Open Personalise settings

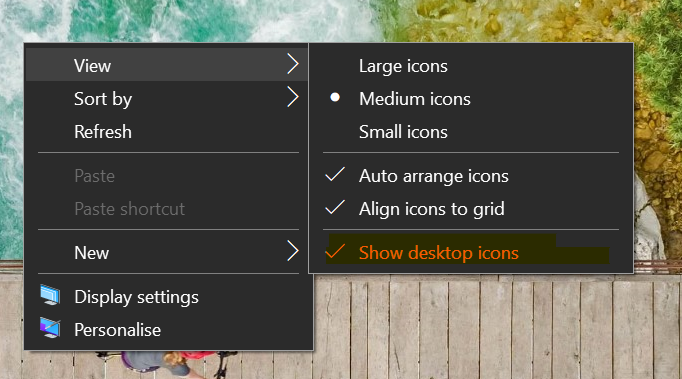click(167, 330)
